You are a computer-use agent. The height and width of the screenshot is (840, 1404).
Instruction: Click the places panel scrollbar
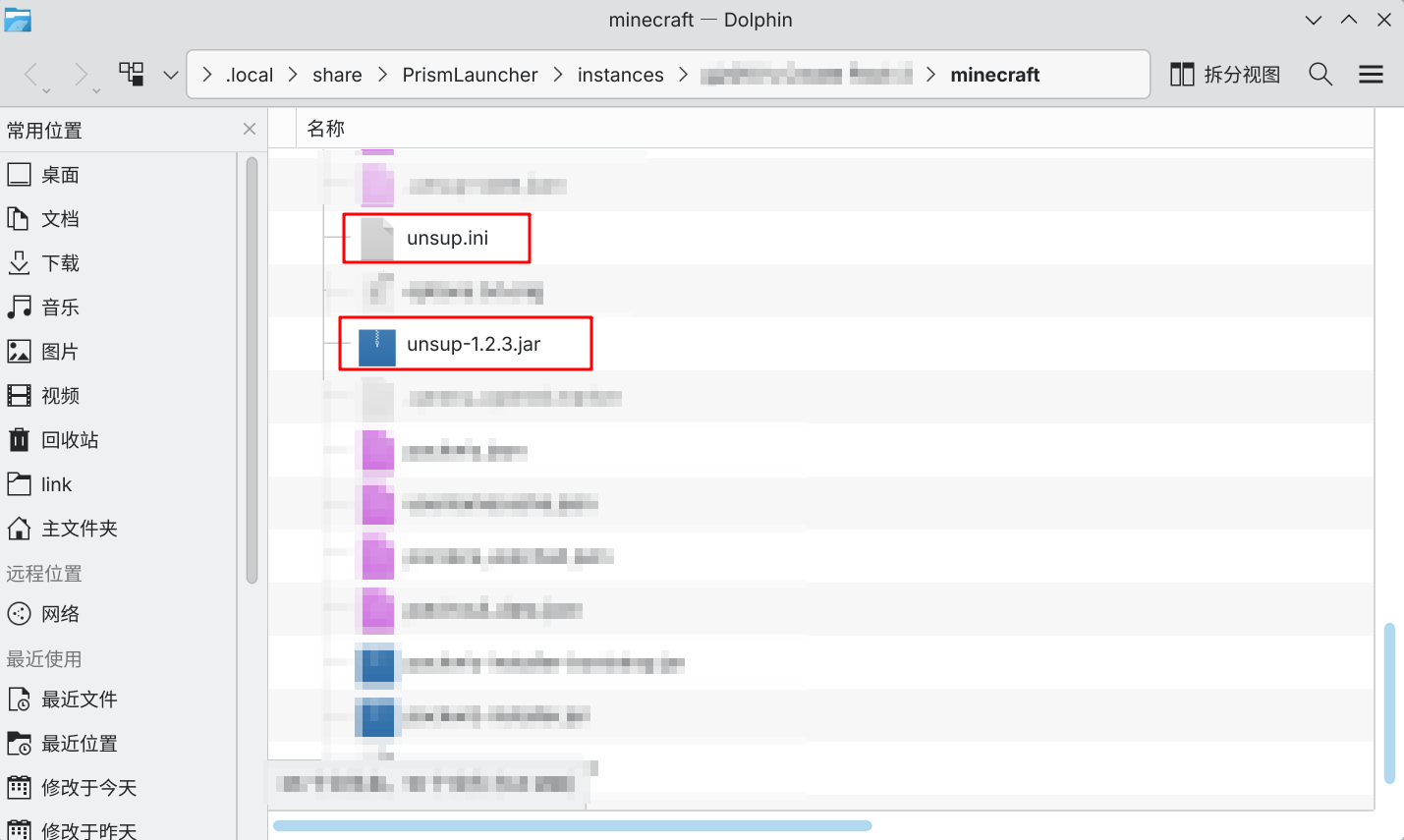click(252, 370)
